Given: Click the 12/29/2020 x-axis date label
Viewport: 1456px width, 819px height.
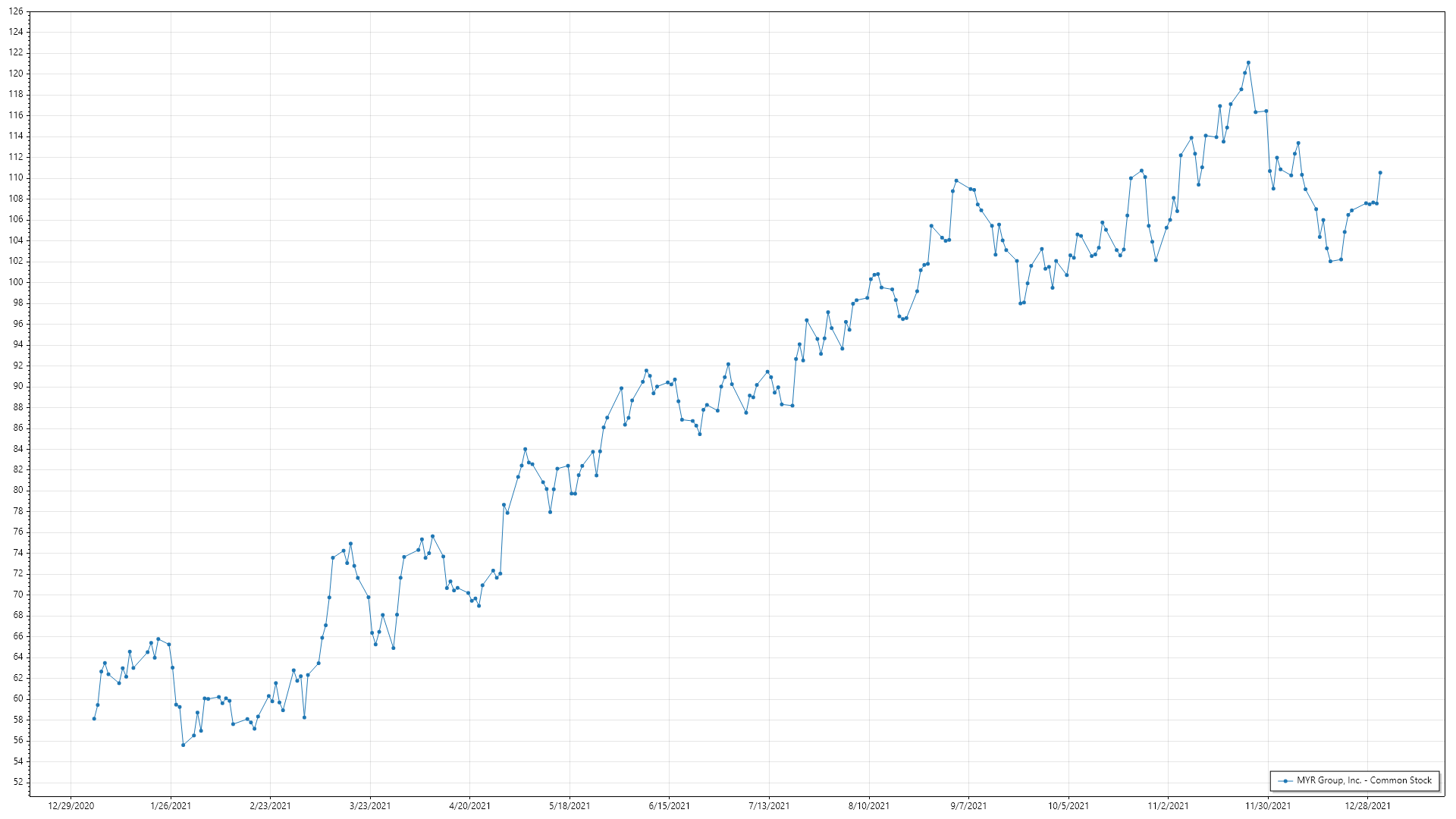Looking at the screenshot, I should pos(71,806).
